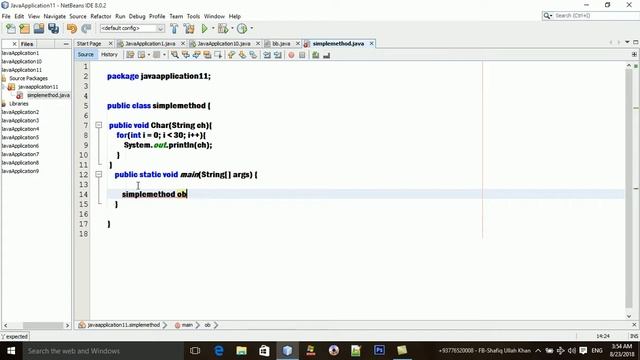Open the File menu
The height and width of the screenshot is (360, 640).
click(6, 16)
